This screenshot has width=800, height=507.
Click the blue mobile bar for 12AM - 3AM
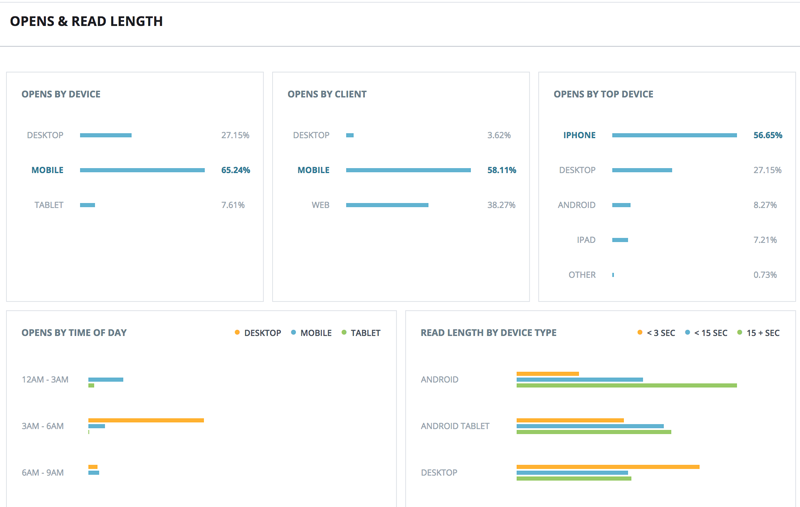[106, 379]
